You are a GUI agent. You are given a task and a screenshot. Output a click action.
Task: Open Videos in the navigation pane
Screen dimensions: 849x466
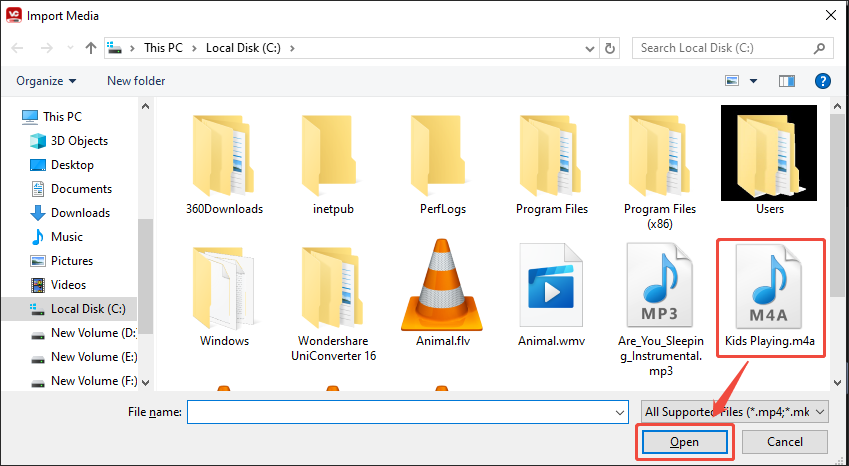58,285
